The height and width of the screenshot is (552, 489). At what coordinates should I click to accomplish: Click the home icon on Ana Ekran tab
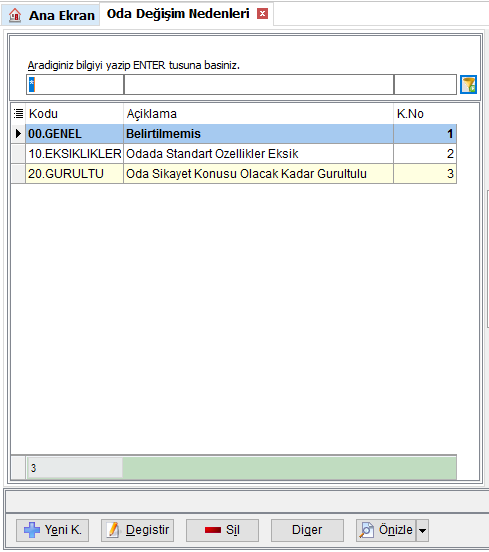tap(15, 15)
